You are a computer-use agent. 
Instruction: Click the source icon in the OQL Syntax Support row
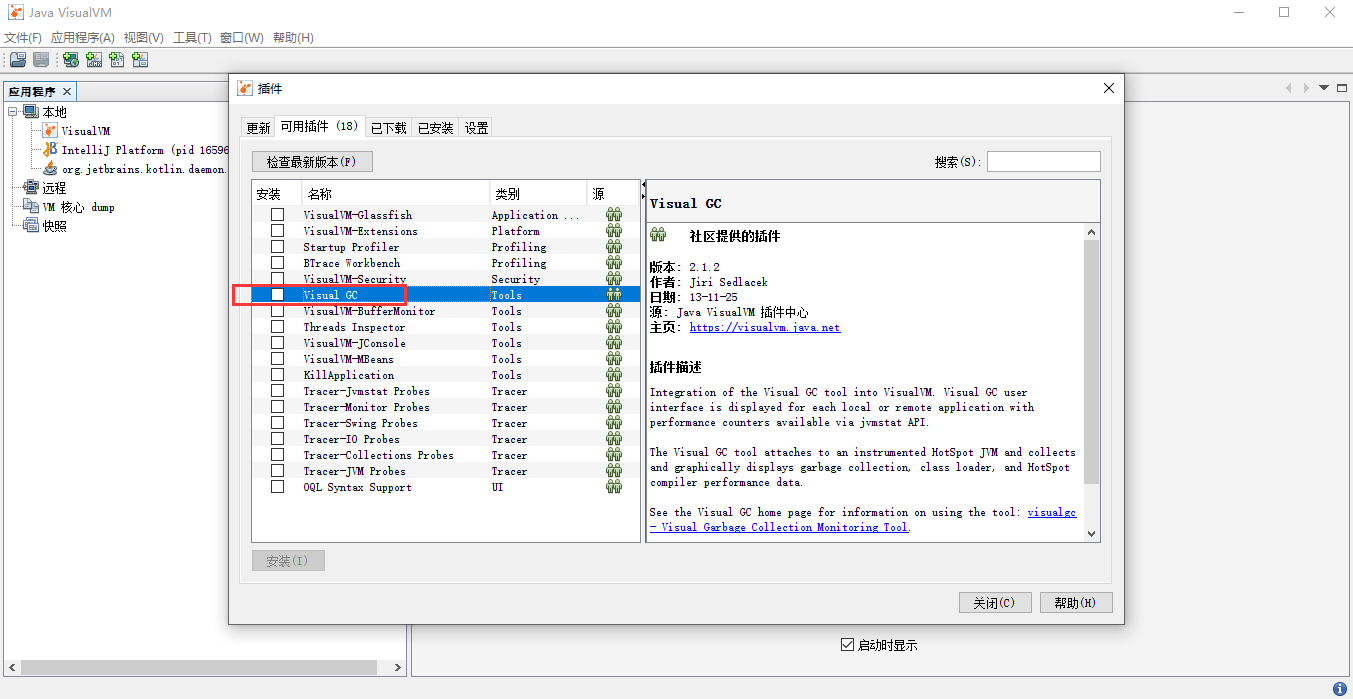click(614, 487)
